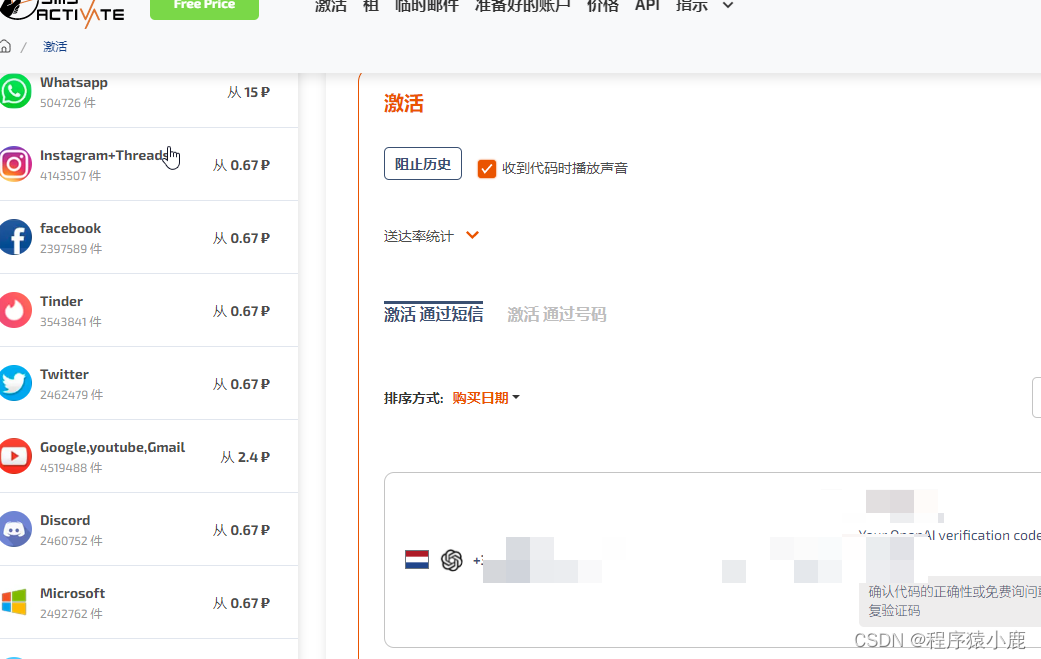Click the OpenAI verification code message

tap(949, 535)
